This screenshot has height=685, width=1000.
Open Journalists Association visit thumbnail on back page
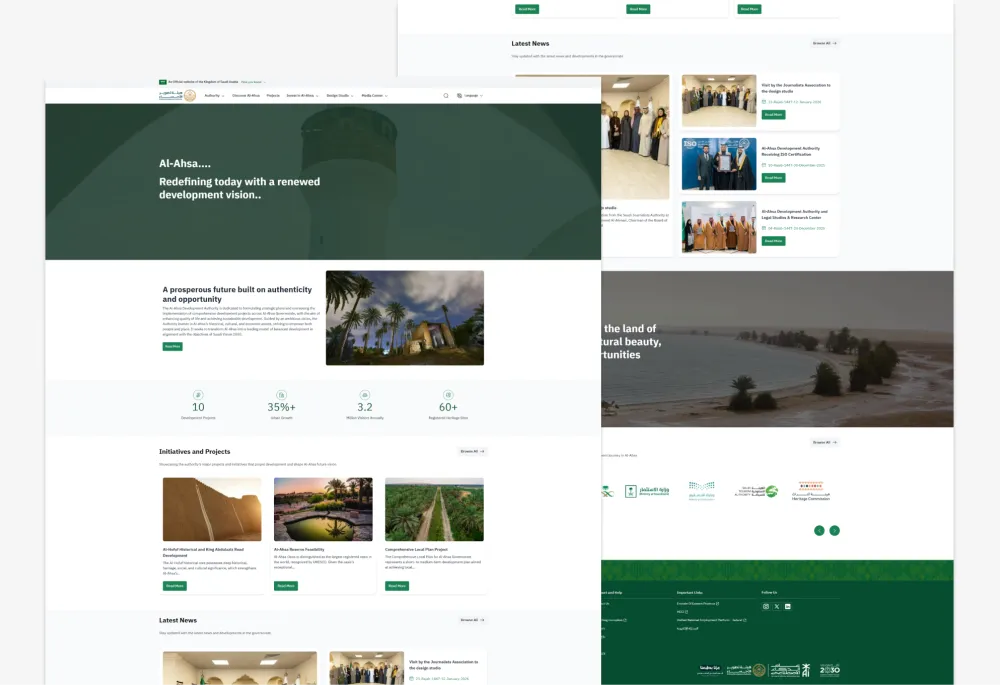click(x=719, y=101)
